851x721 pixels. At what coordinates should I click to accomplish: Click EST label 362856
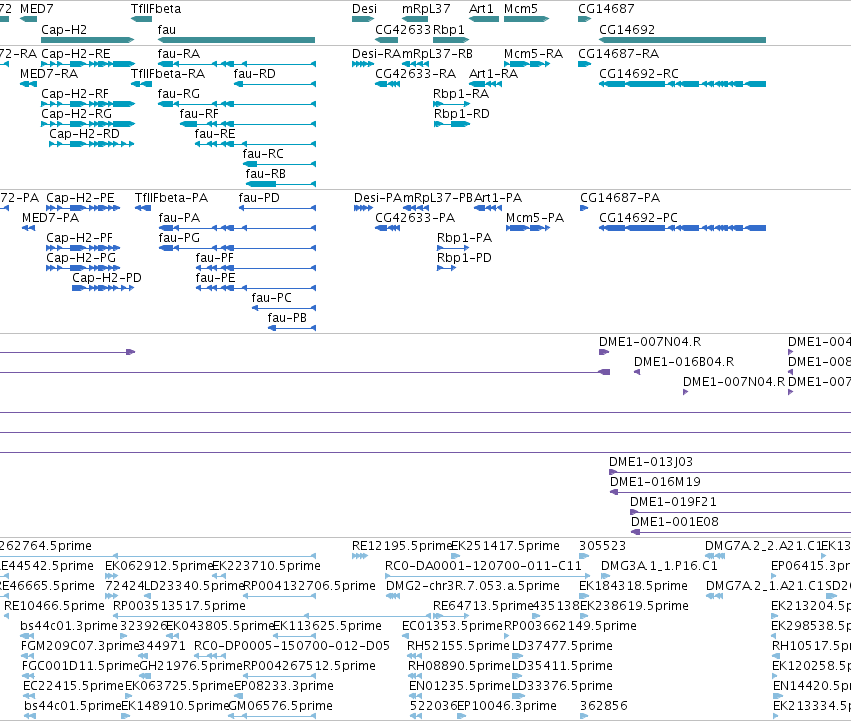604,706
